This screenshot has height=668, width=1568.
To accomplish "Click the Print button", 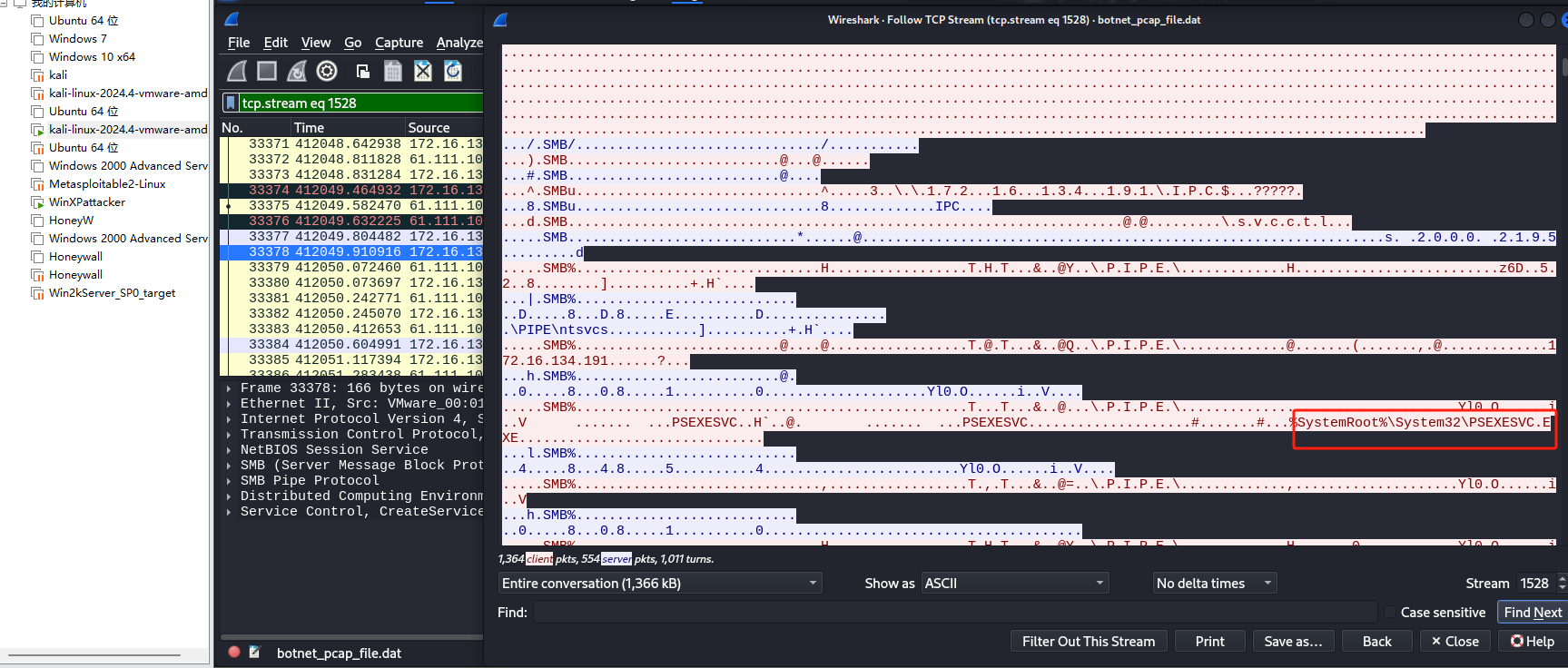I will 1209,641.
